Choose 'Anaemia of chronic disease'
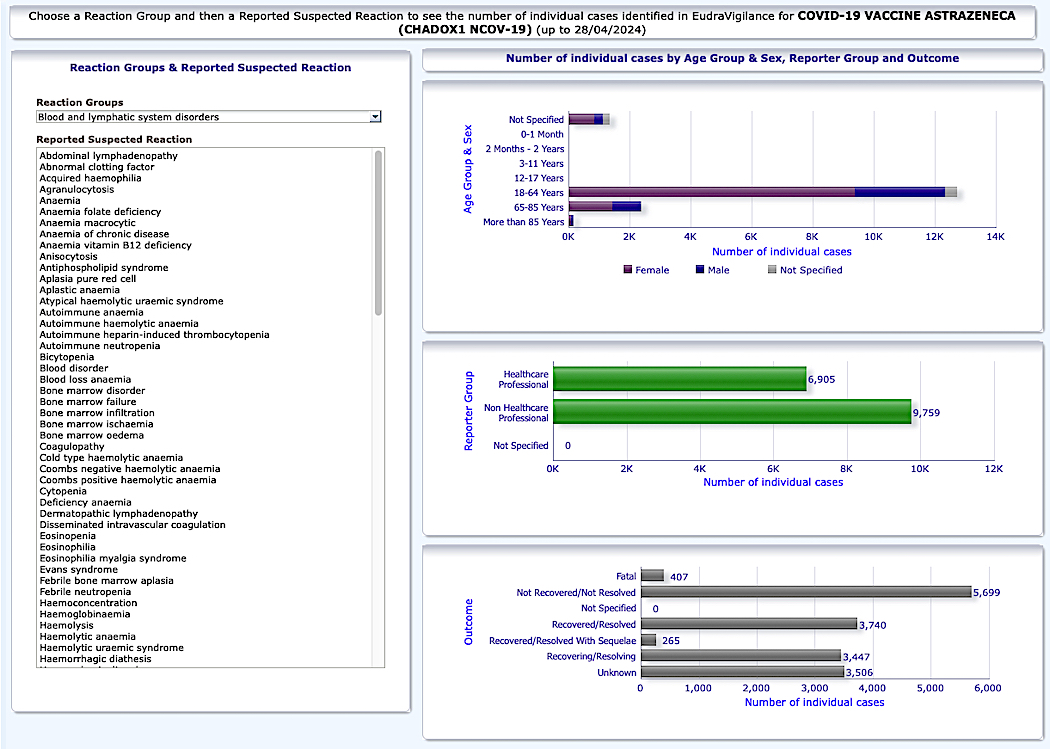This screenshot has height=749, width=1050. 104,234
